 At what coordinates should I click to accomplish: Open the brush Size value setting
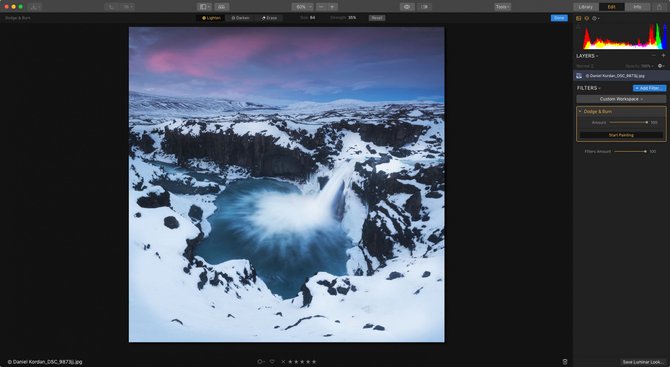pos(312,18)
